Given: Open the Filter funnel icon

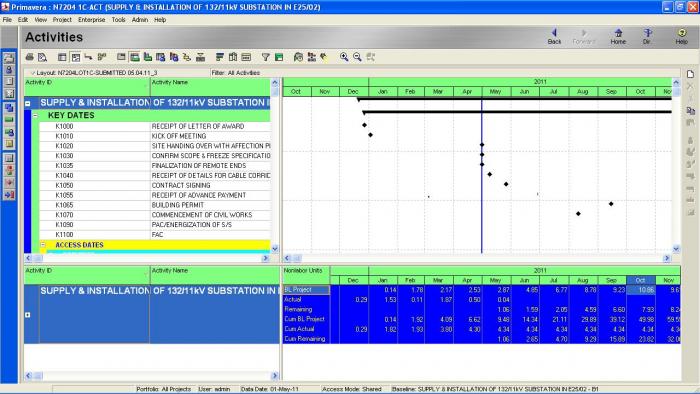Looking at the screenshot, I should pyautogui.click(x=266, y=57).
